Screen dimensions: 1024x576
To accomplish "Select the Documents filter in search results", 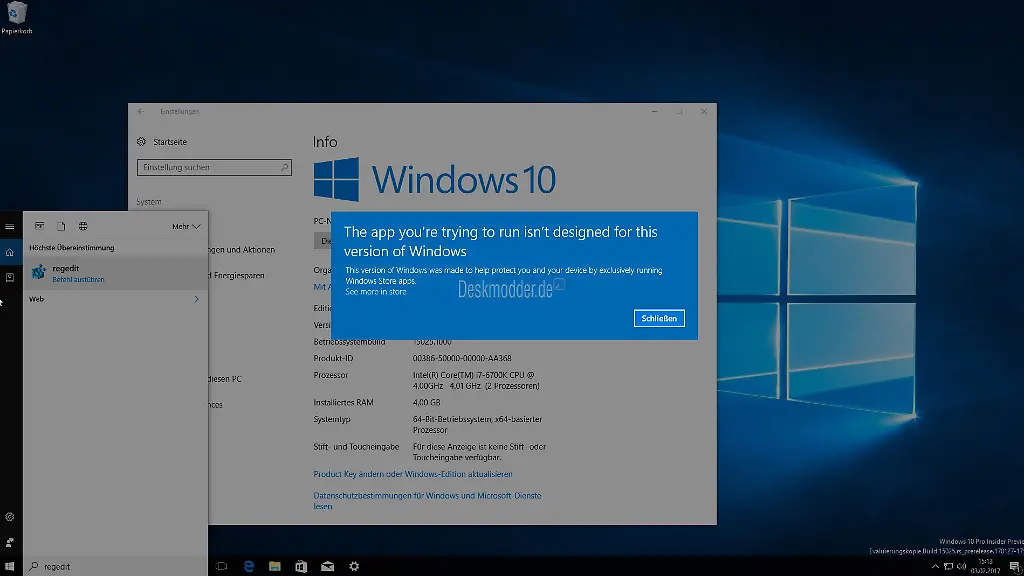I will coord(60,227).
